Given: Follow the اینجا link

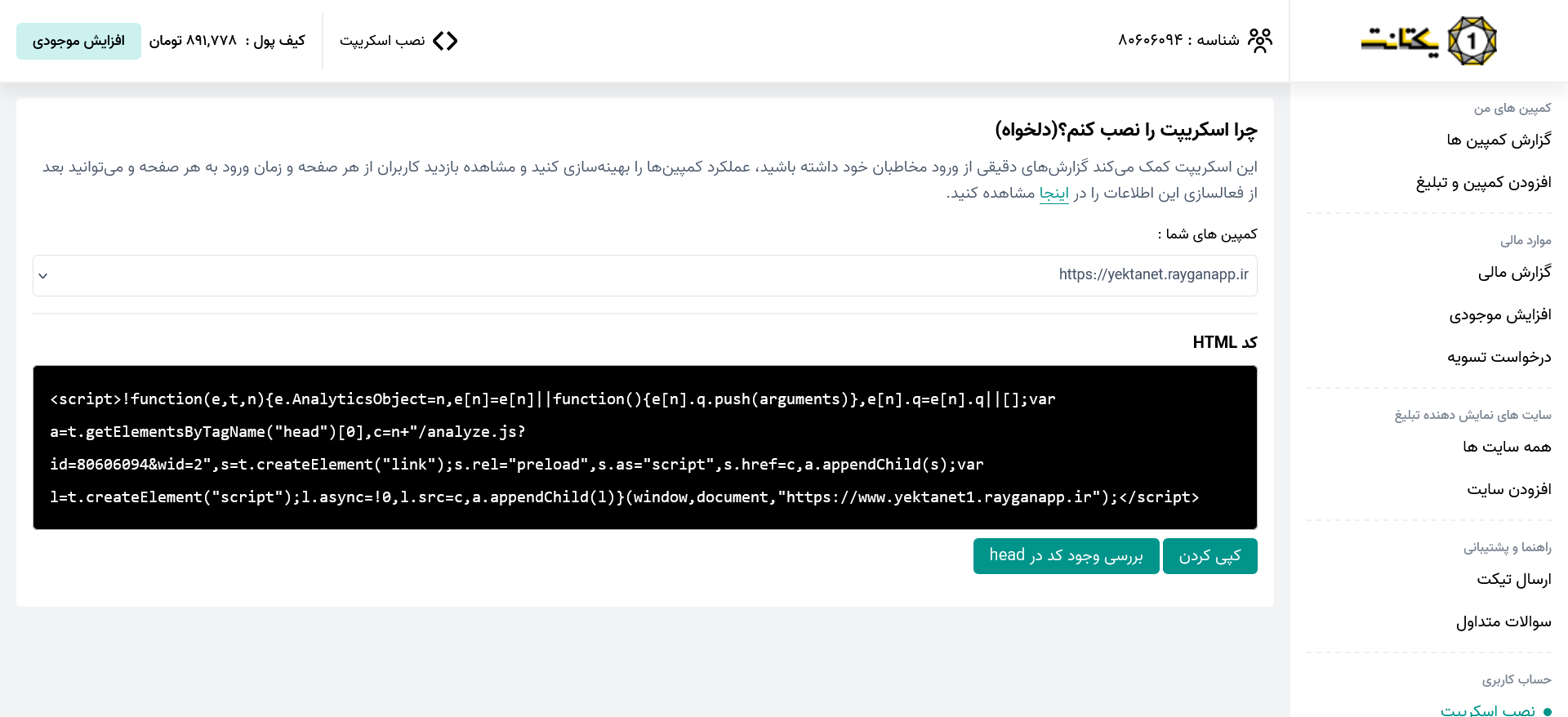Looking at the screenshot, I should 1053,193.
